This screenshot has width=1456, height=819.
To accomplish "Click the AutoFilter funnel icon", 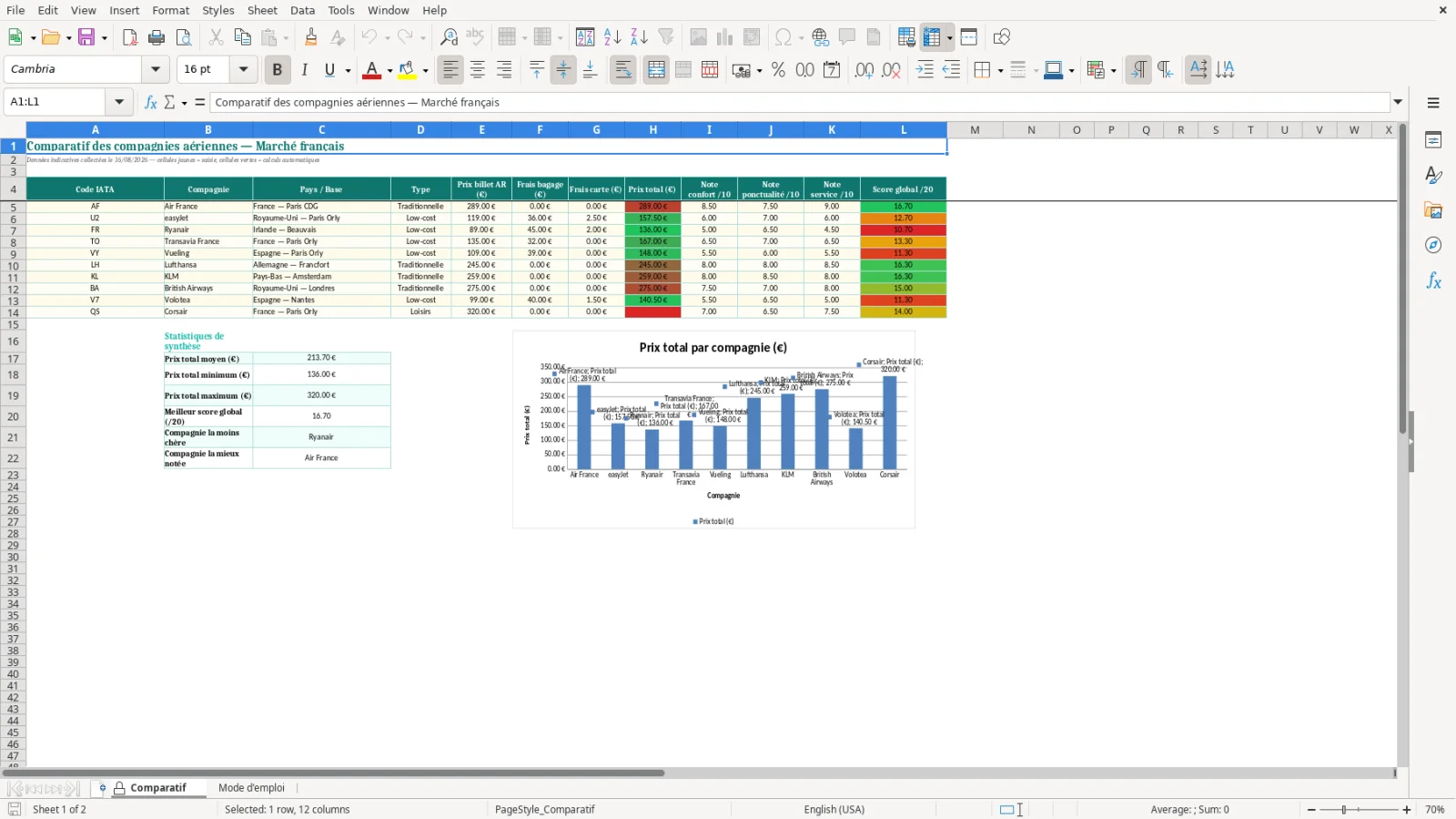I will click(666, 37).
